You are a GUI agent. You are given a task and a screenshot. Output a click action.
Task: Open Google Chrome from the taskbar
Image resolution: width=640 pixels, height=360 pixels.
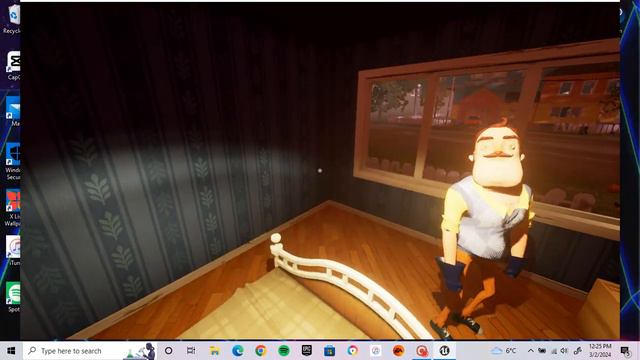tap(260, 351)
